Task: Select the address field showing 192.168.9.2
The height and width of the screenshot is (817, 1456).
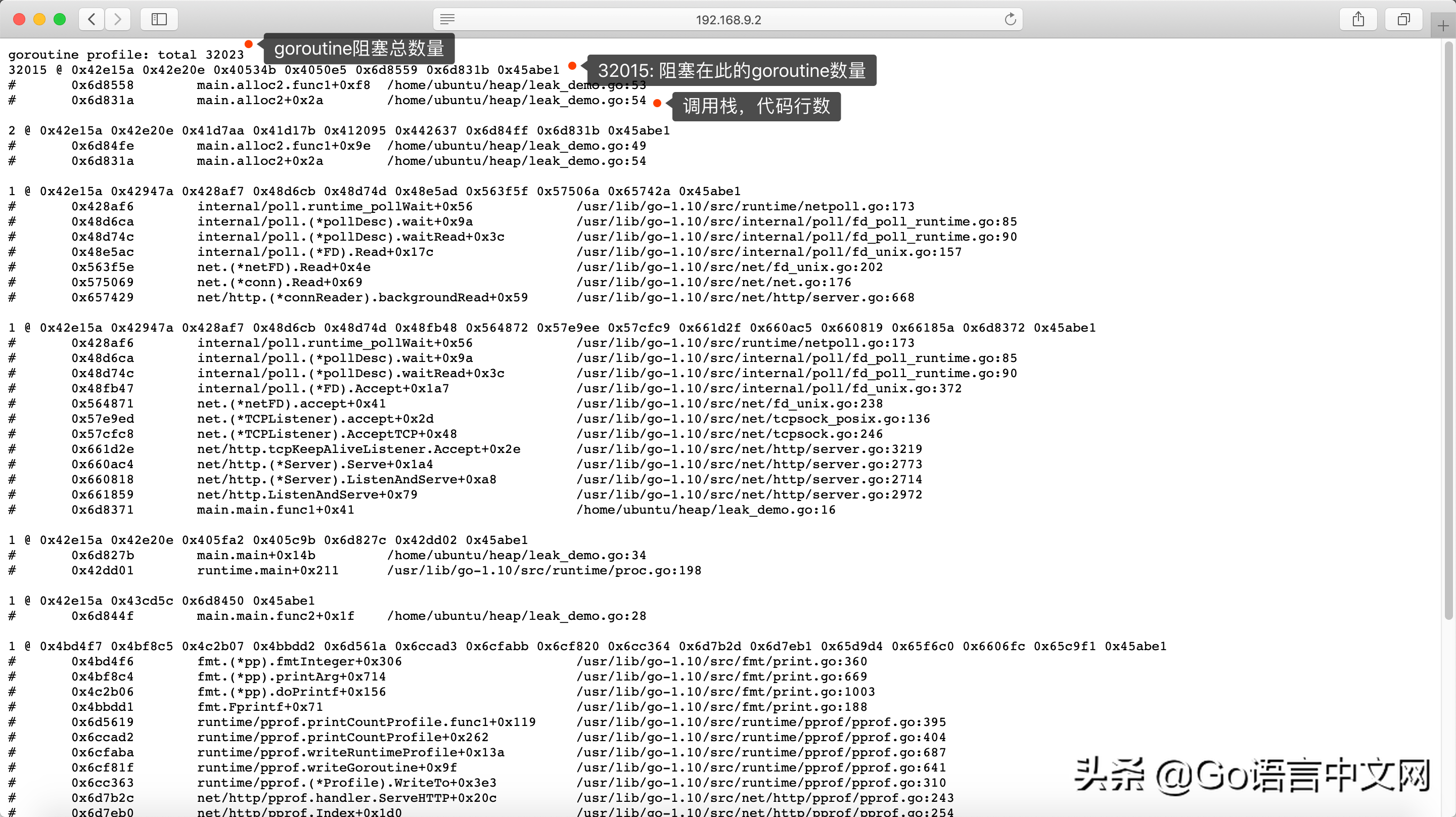Action: pos(728,19)
